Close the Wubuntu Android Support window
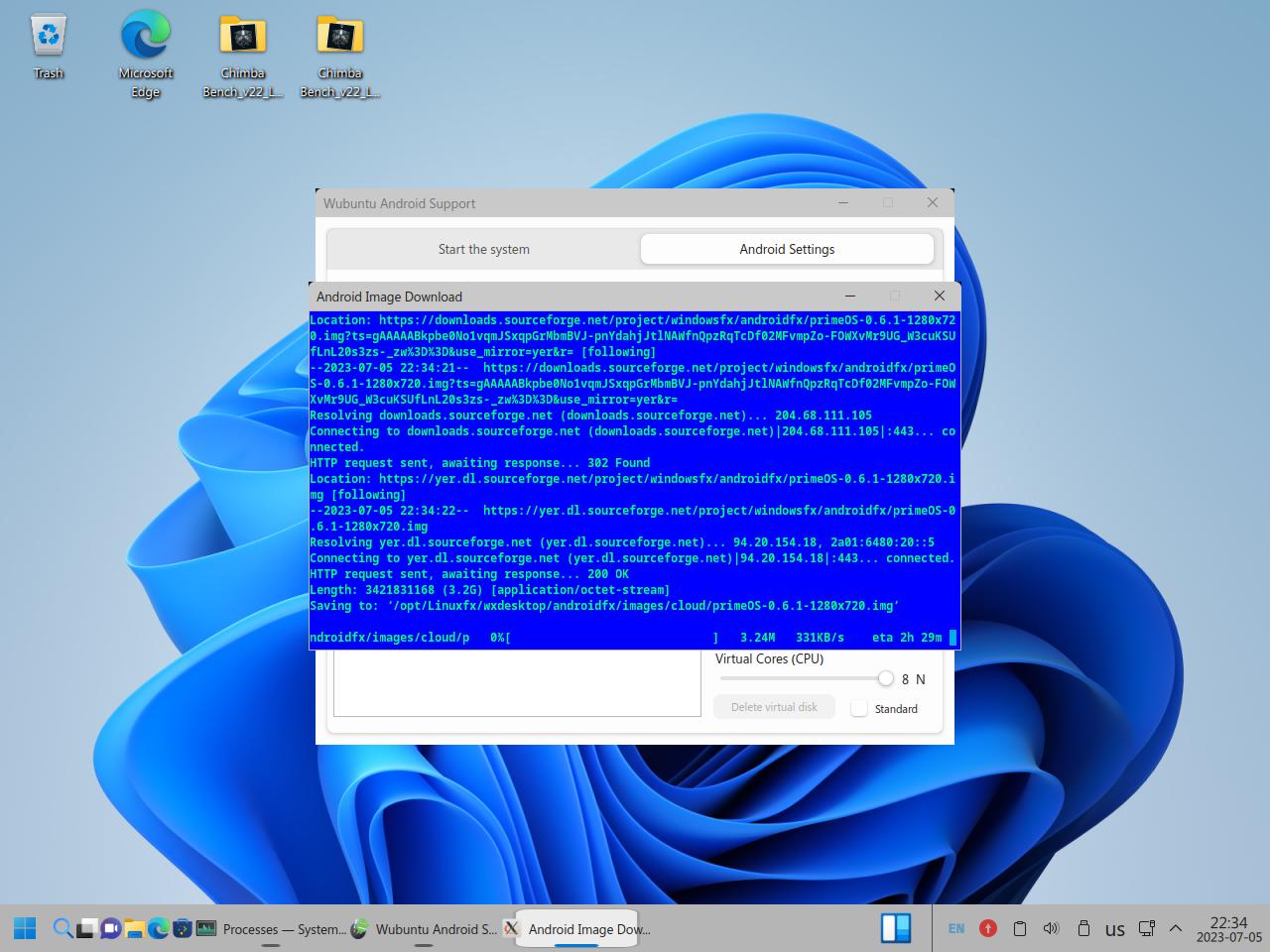 pyautogui.click(x=933, y=202)
